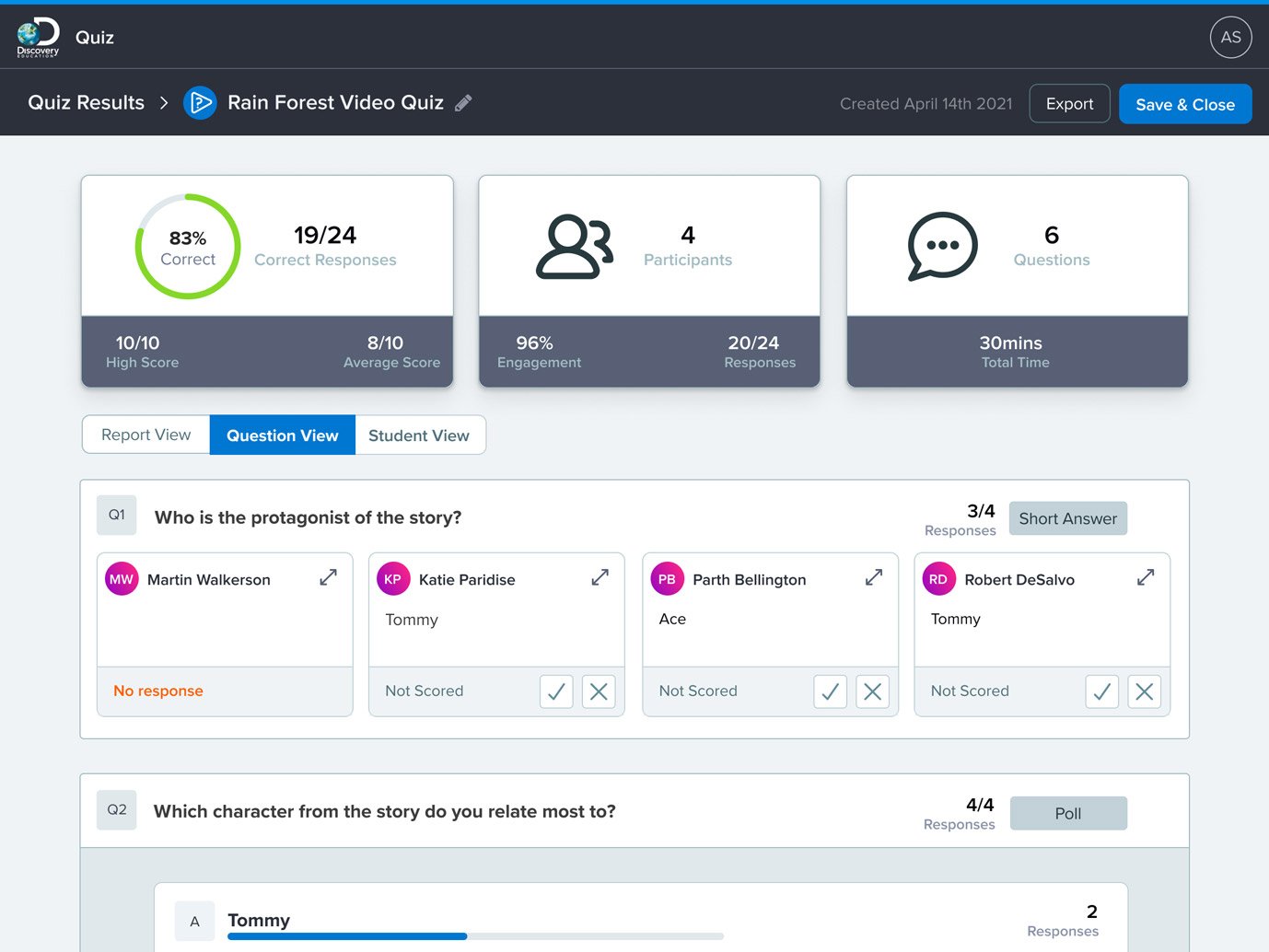Click the Discovery Education logo
Screen dimensions: 1269x952
(x=38, y=38)
